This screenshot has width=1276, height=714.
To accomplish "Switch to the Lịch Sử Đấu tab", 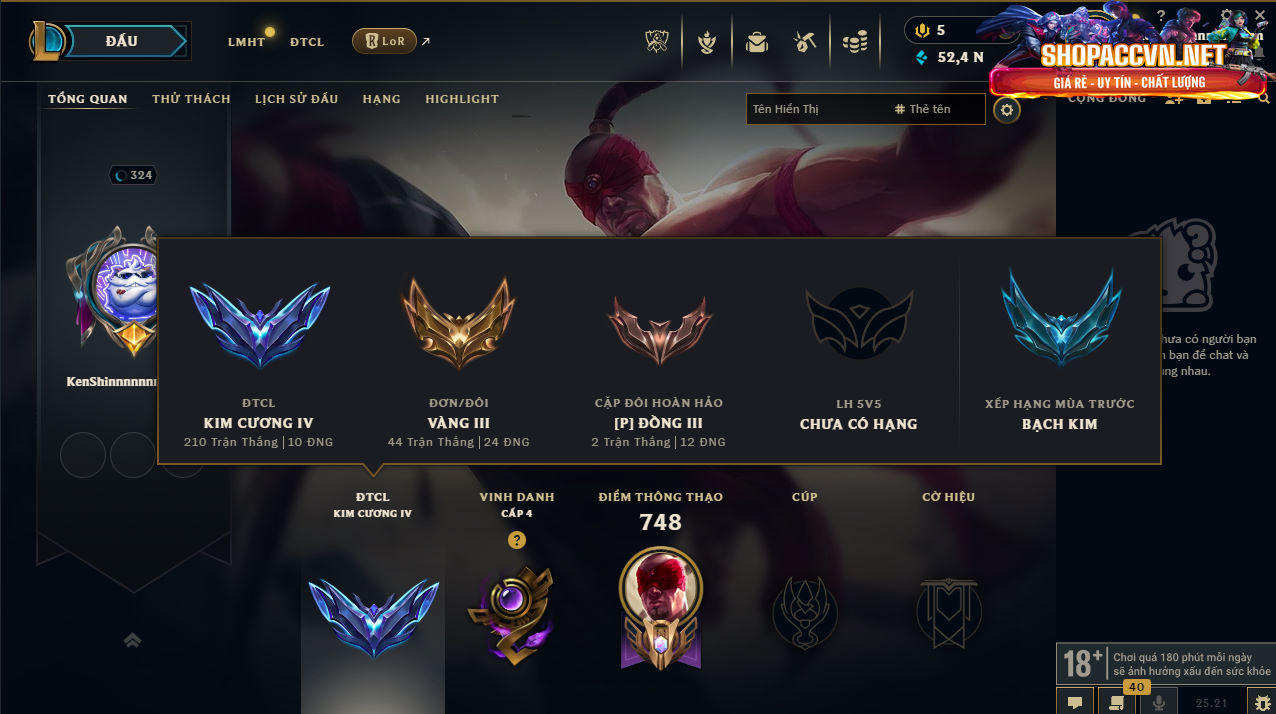I will [296, 99].
